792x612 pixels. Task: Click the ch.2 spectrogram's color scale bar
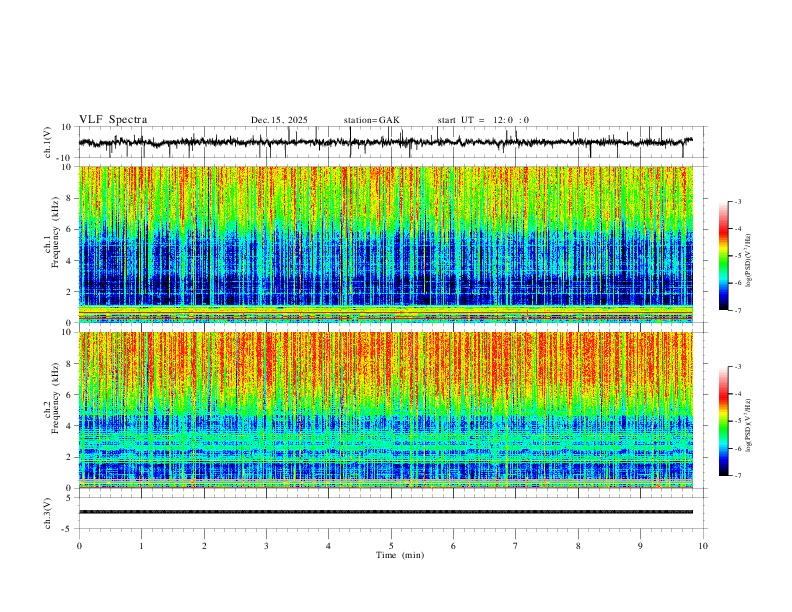[x=723, y=421]
